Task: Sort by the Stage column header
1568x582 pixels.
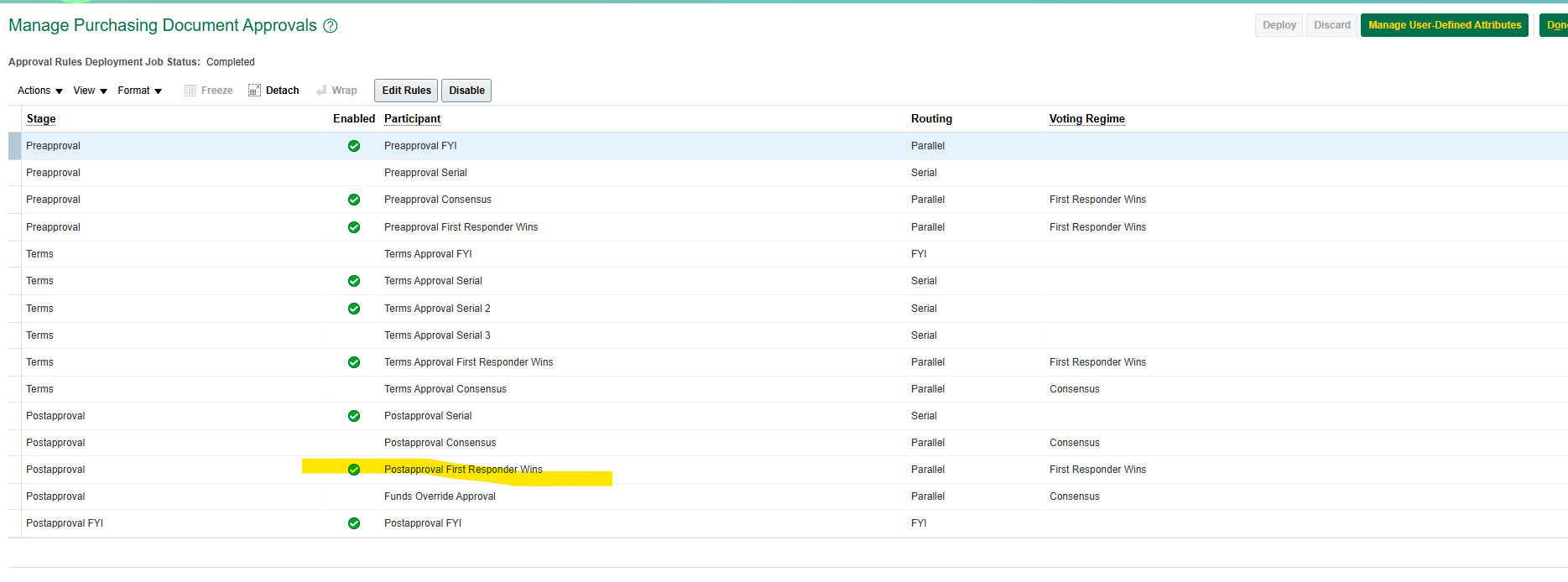Action: (41, 119)
